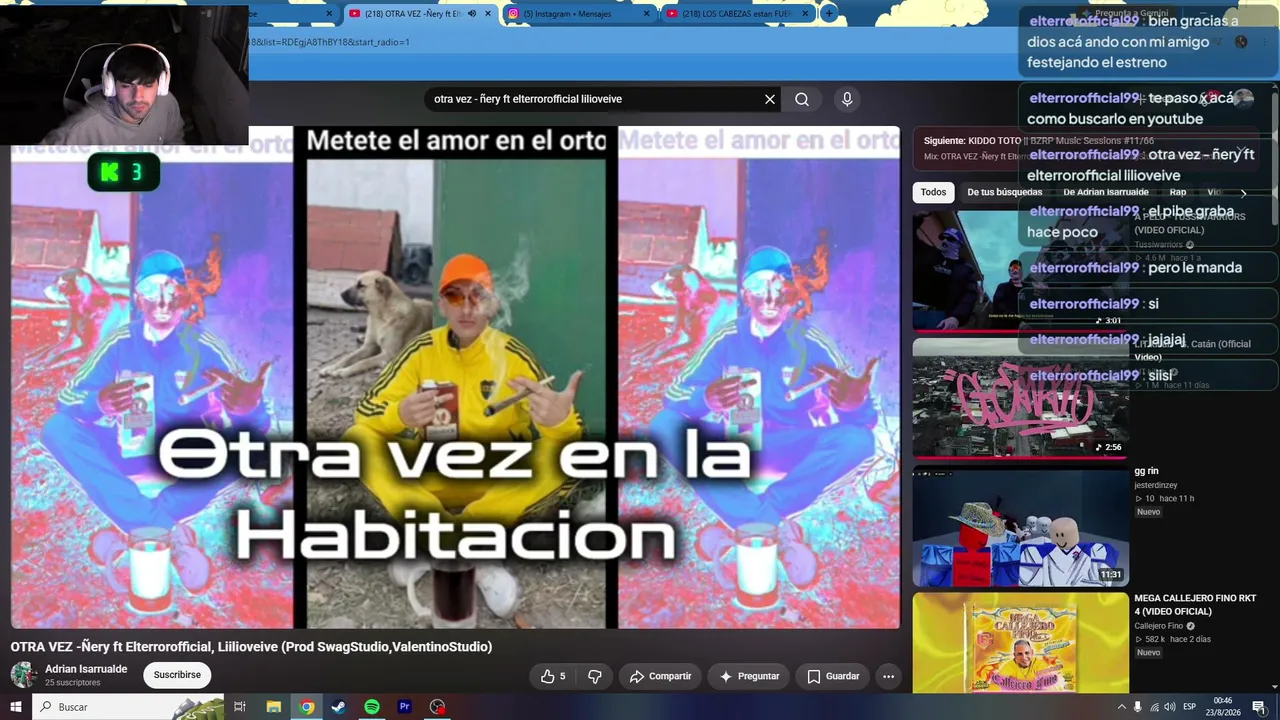Click the playing video to pause it
The width and height of the screenshot is (1280, 720).
click(x=455, y=377)
